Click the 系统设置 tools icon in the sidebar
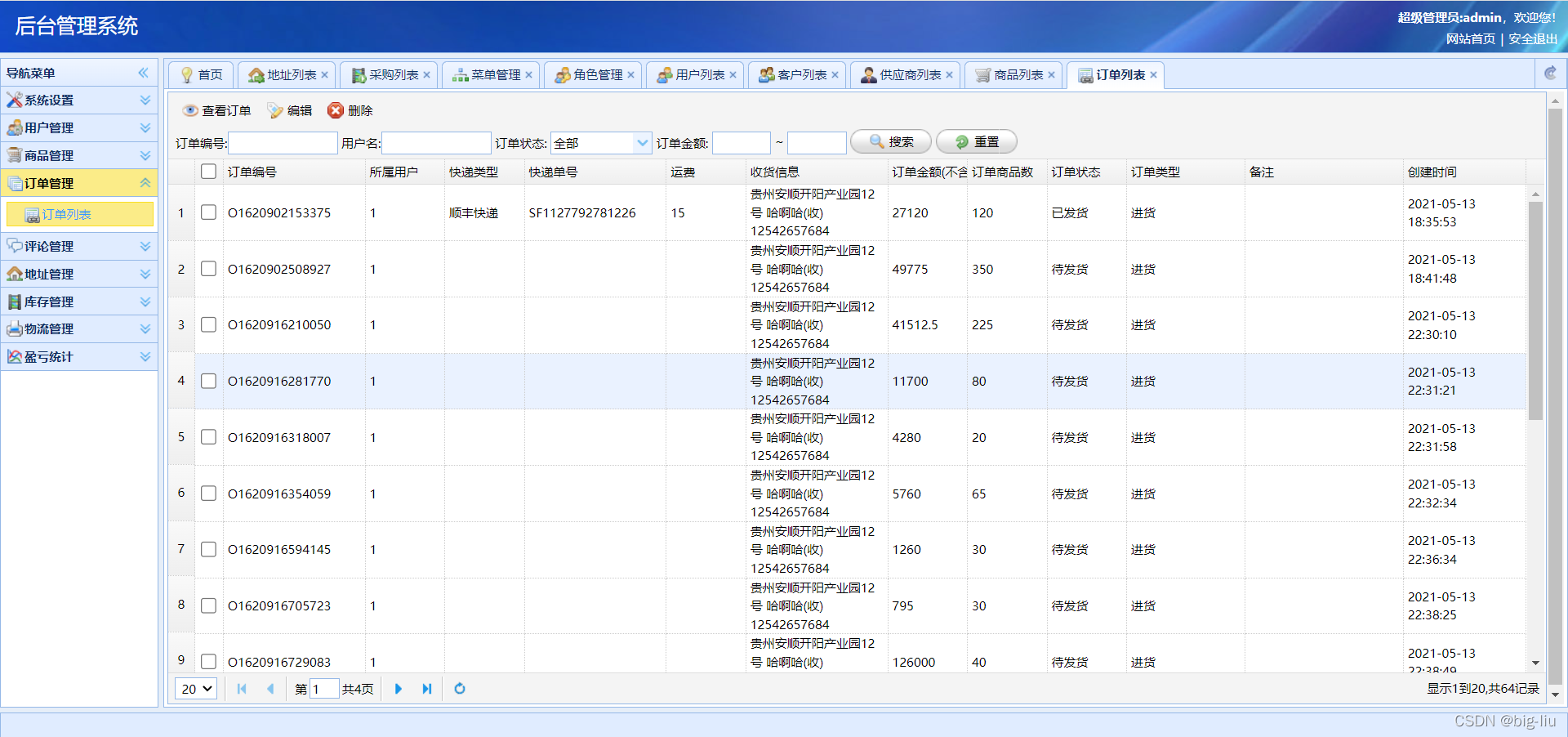Screen dimensions: 1568x737 (15, 100)
